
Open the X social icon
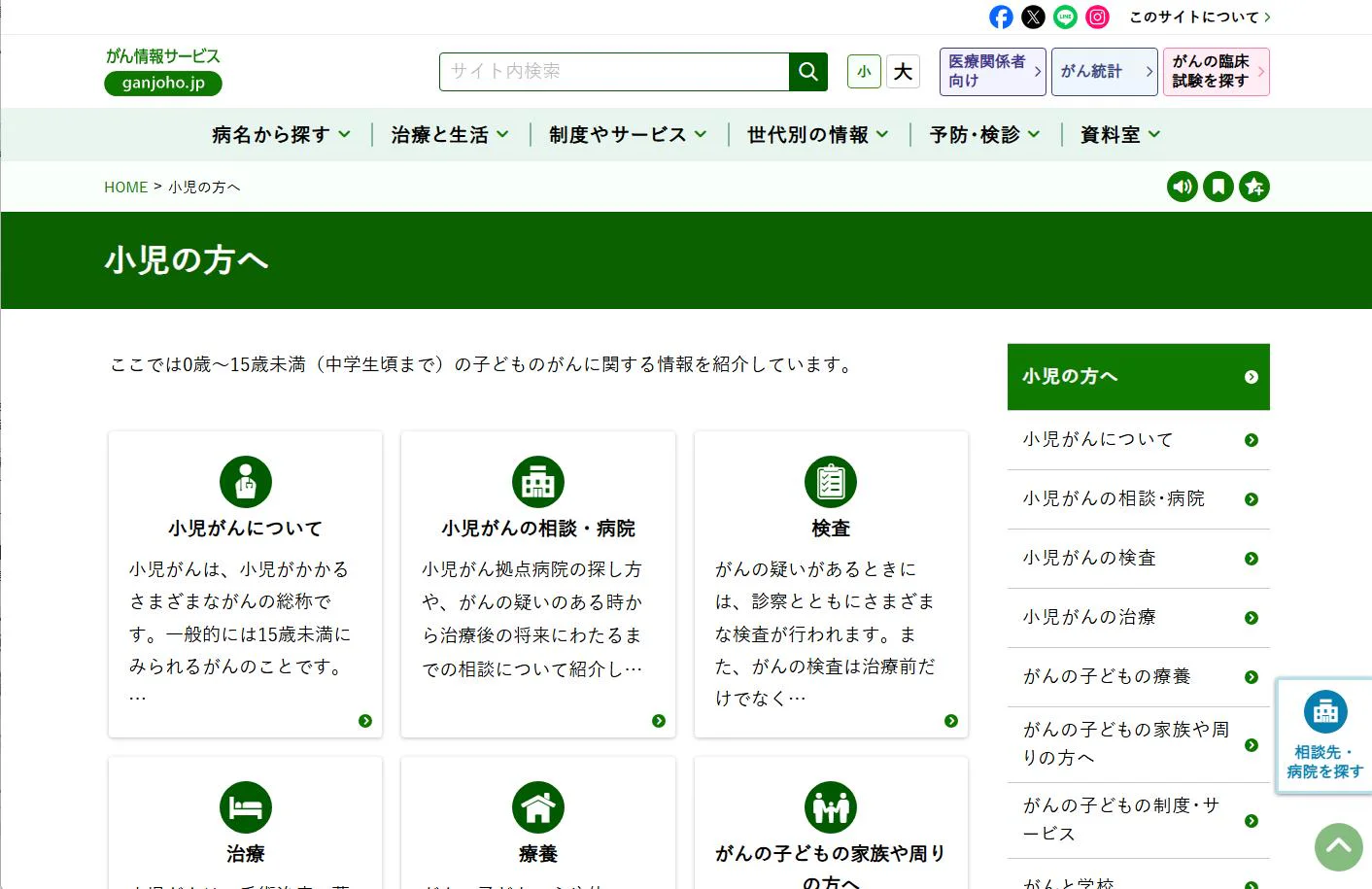1034,17
